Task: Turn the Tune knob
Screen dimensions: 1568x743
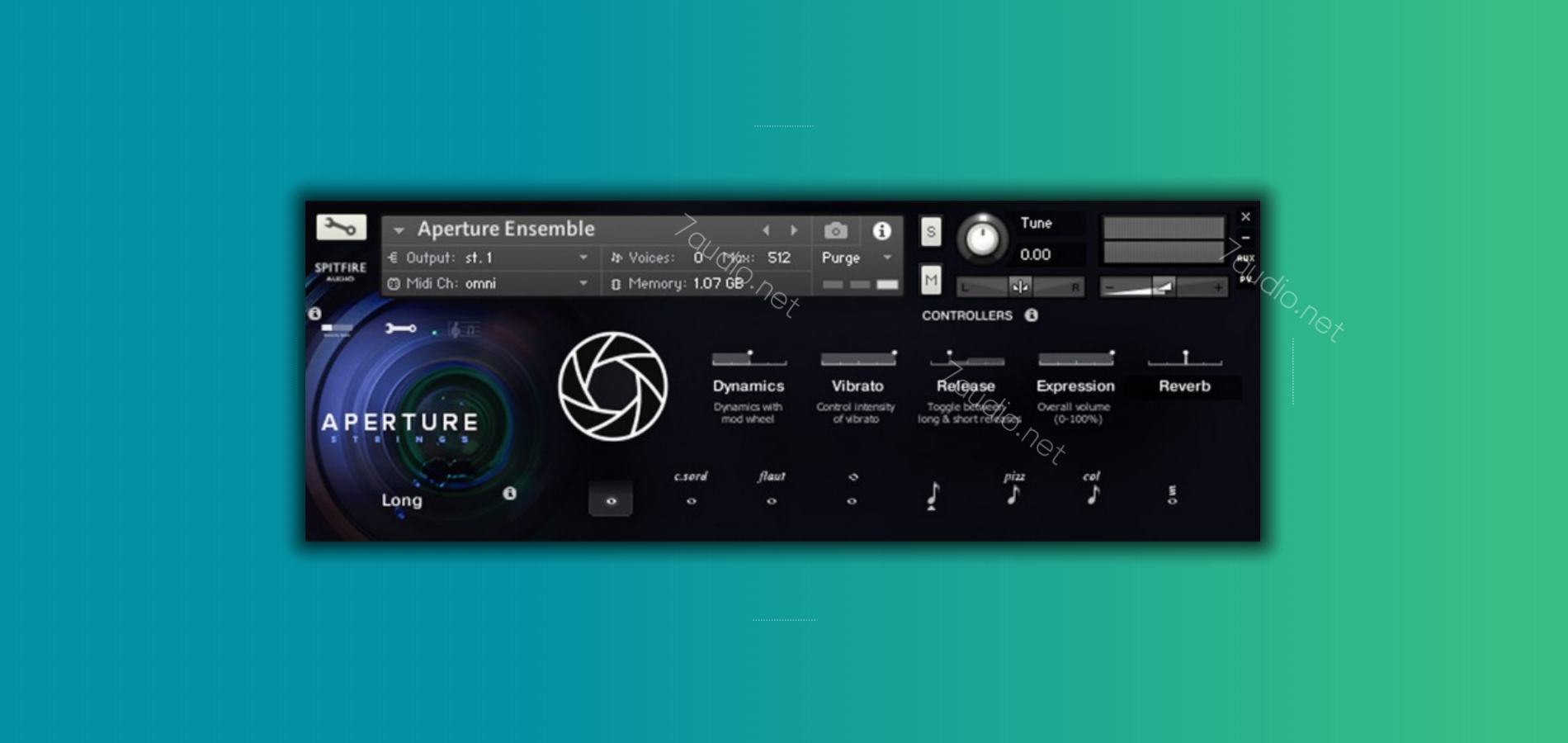Action: pyautogui.click(x=982, y=239)
